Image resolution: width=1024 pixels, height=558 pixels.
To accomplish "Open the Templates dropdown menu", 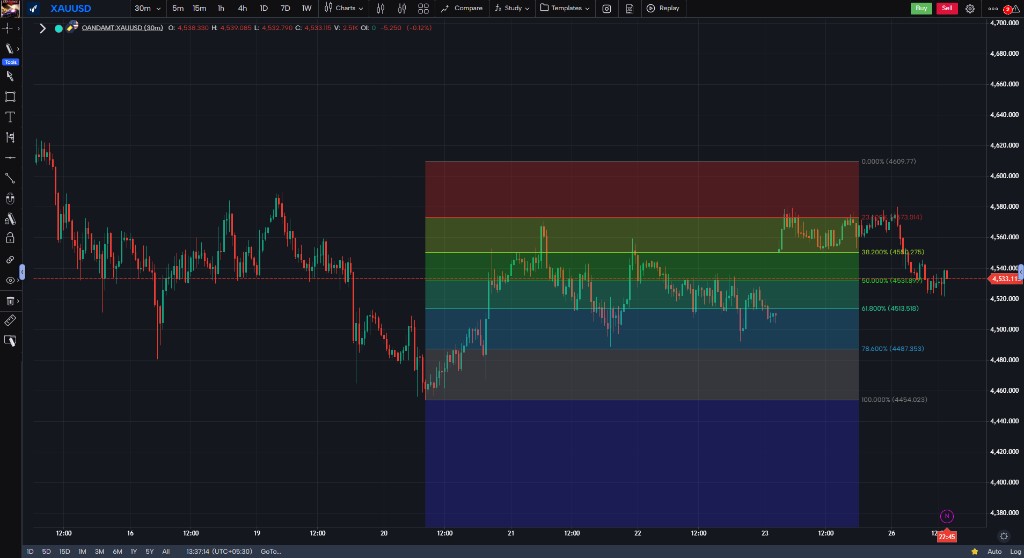I will pos(565,8).
